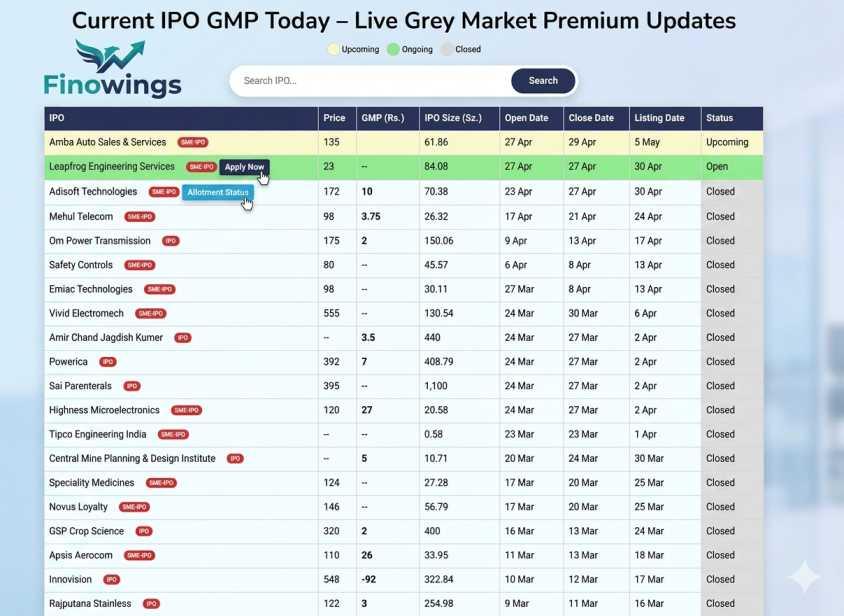Click the SME-IPO badge beside Highness Microelectronics
Image resolution: width=844 pixels, height=616 pixels.
pyautogui.click(x=186, y=410)
